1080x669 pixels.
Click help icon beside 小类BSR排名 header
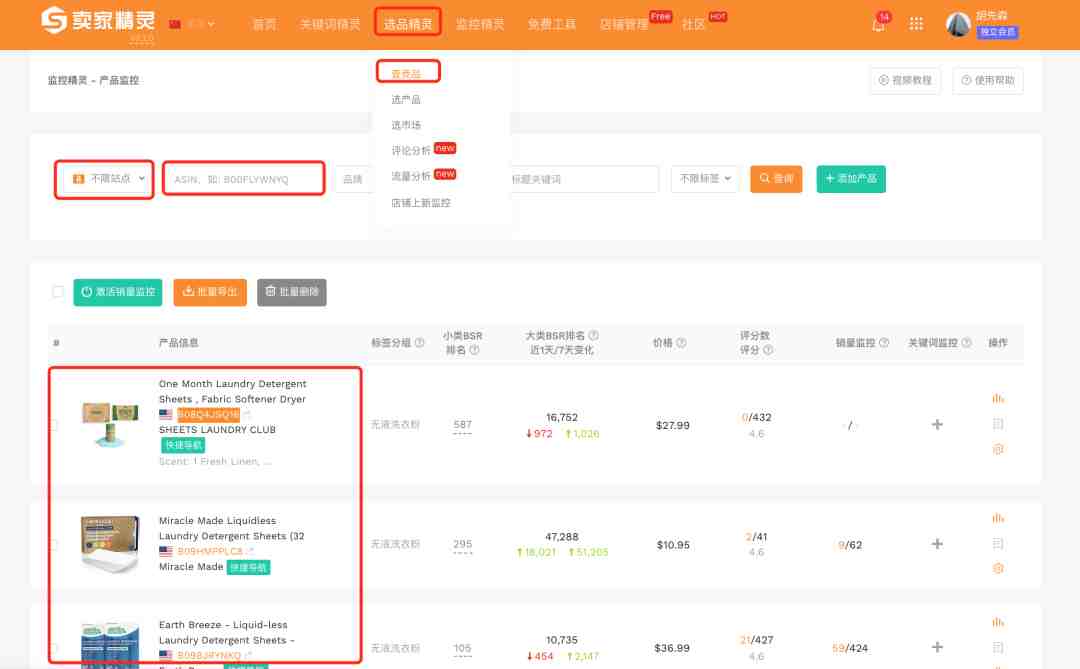[474, 350]
